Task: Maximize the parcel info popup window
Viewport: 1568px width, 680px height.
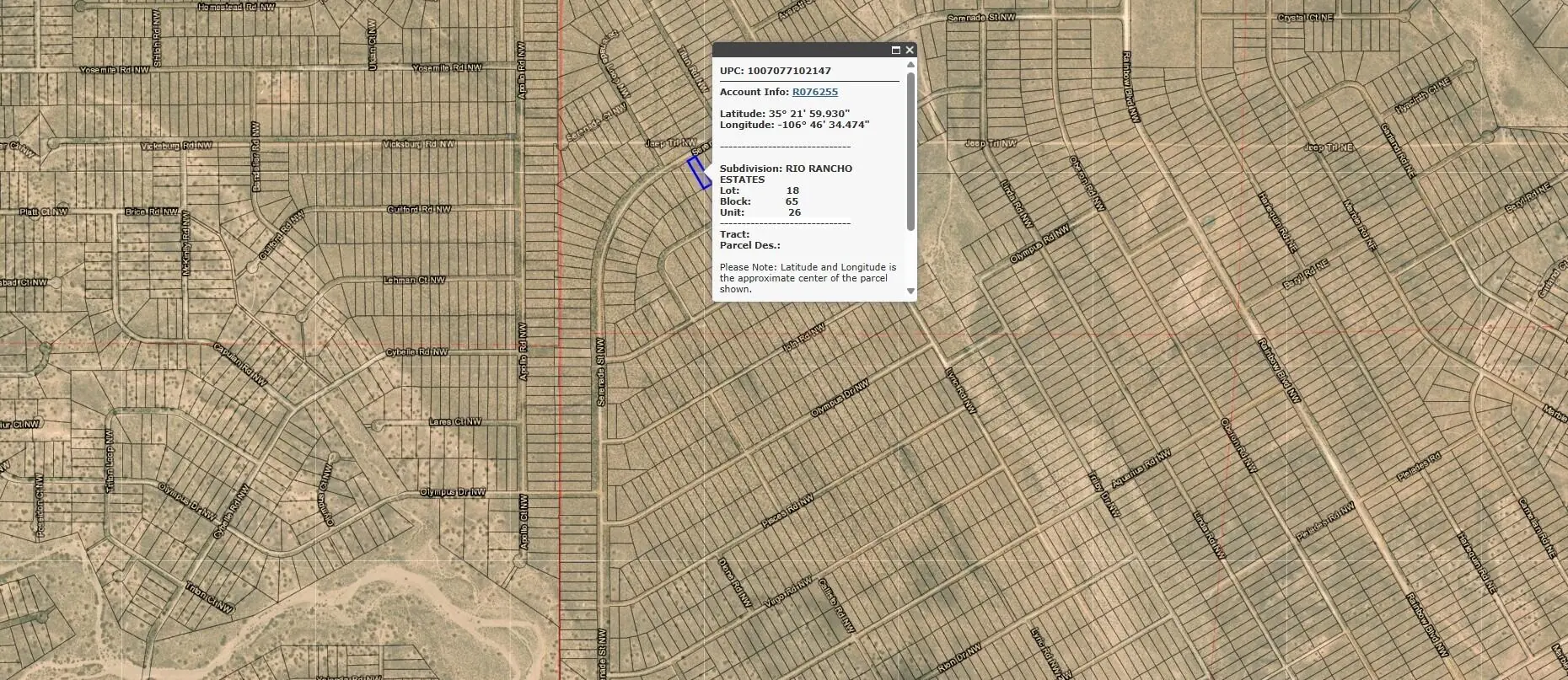Action: (x=896, y=51)
